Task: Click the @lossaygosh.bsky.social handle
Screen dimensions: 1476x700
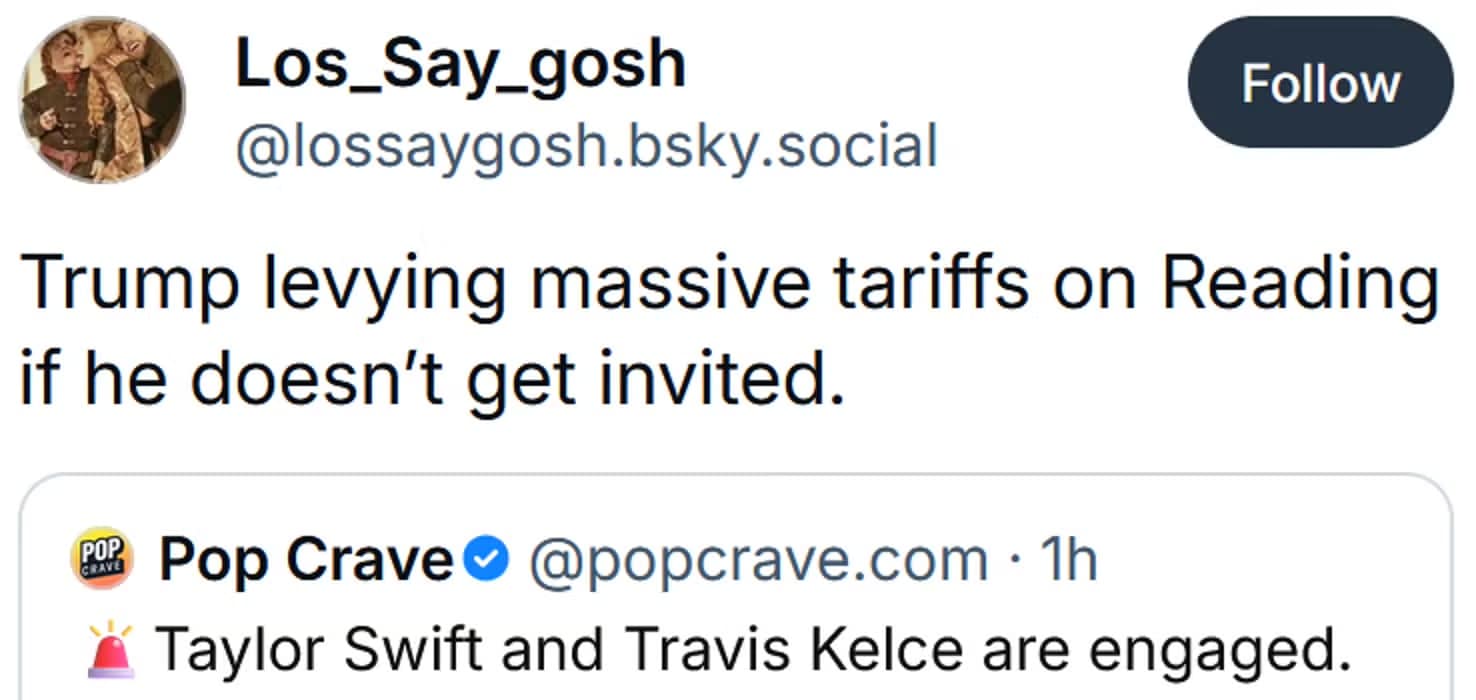Action: (x=585, y=147)
